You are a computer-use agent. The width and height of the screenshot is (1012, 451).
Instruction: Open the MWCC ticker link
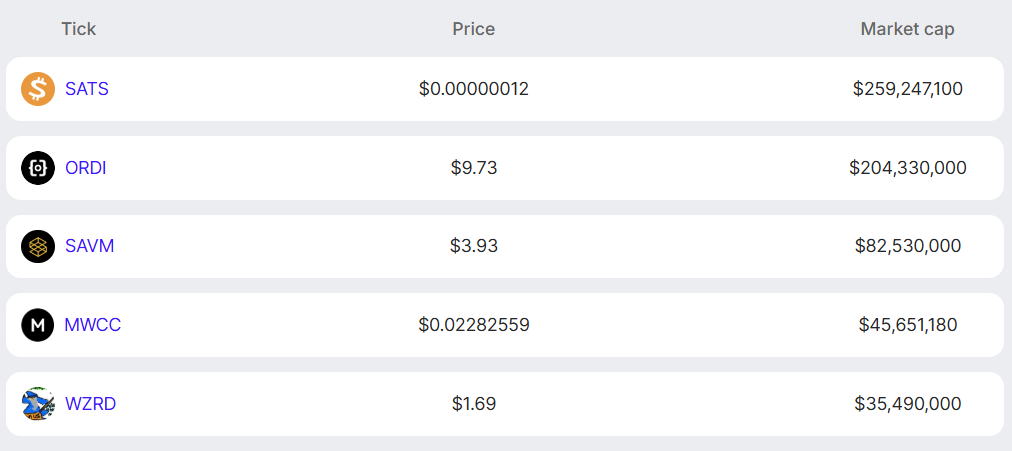coord(93,325)
